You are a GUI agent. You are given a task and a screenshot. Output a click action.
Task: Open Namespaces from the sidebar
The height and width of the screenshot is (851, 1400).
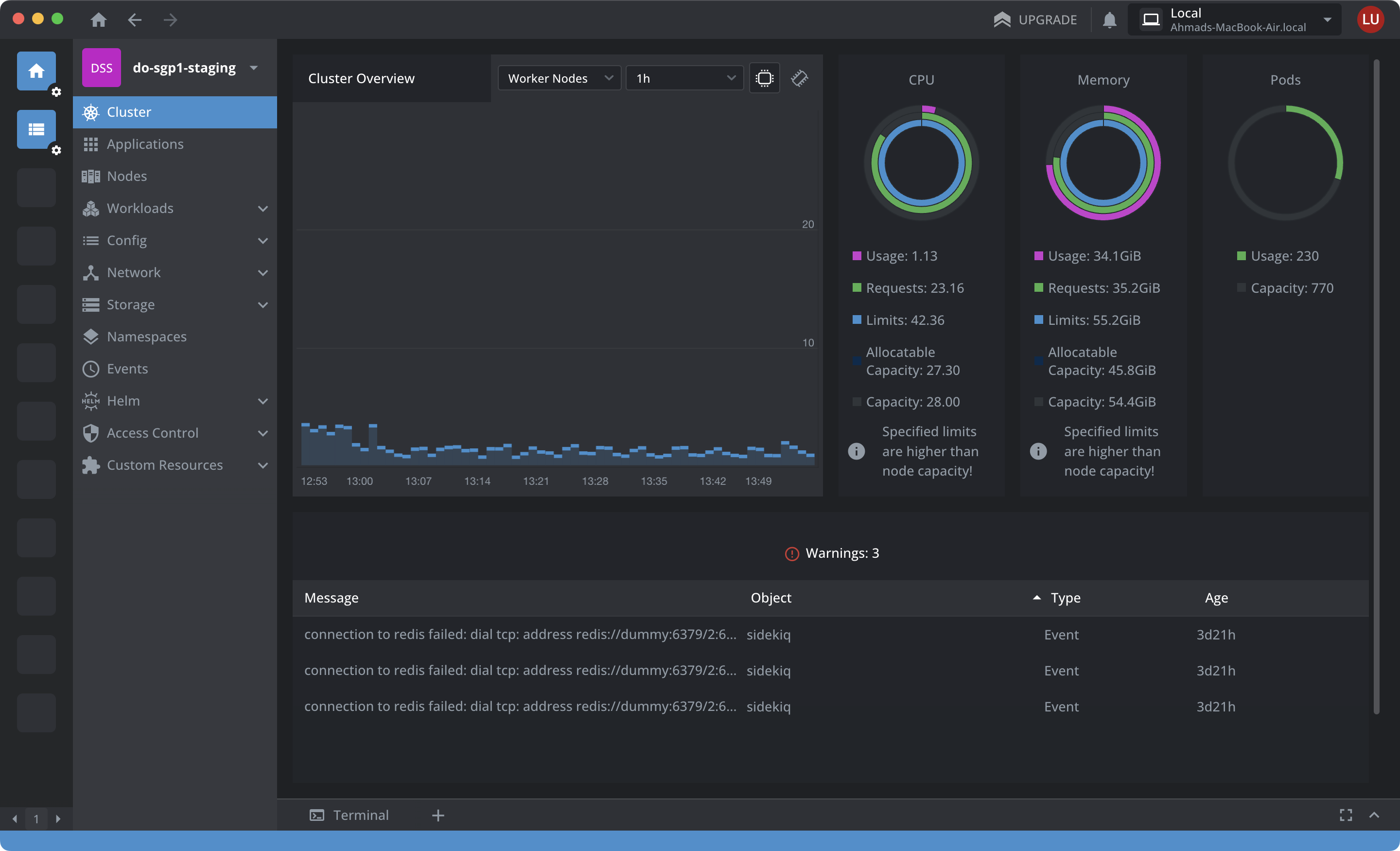147,337
